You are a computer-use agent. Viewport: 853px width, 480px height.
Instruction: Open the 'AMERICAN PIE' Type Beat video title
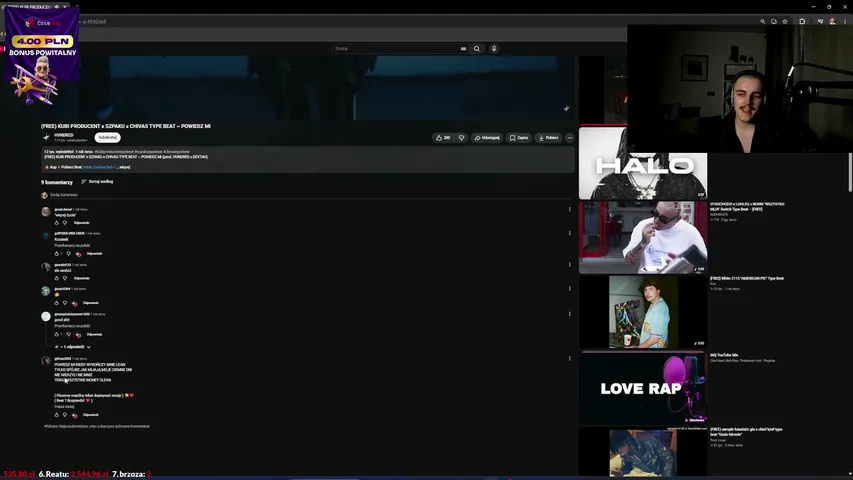(746, 278)
